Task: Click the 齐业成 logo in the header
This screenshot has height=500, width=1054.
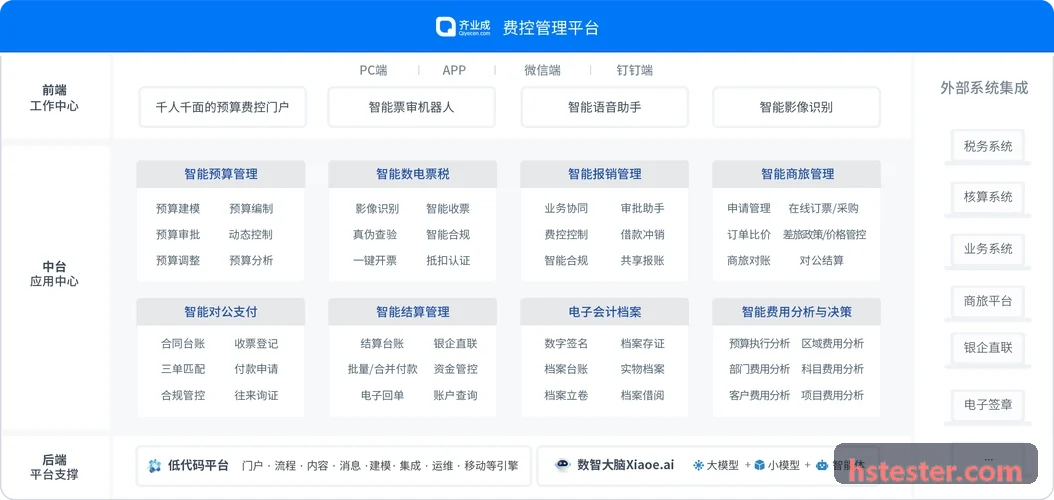Action: click(464, 27)
